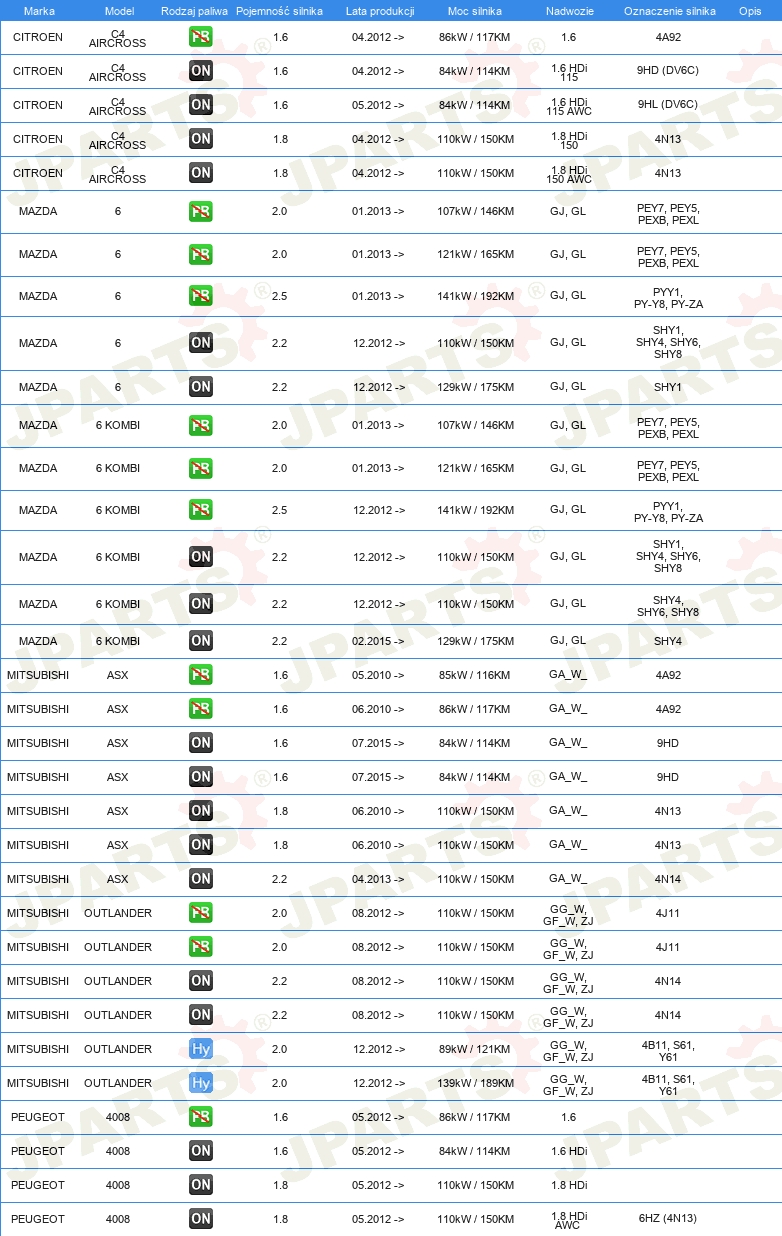Click the petrol icon for Mazda 6 KOMBI 2.5

(201, 510)
